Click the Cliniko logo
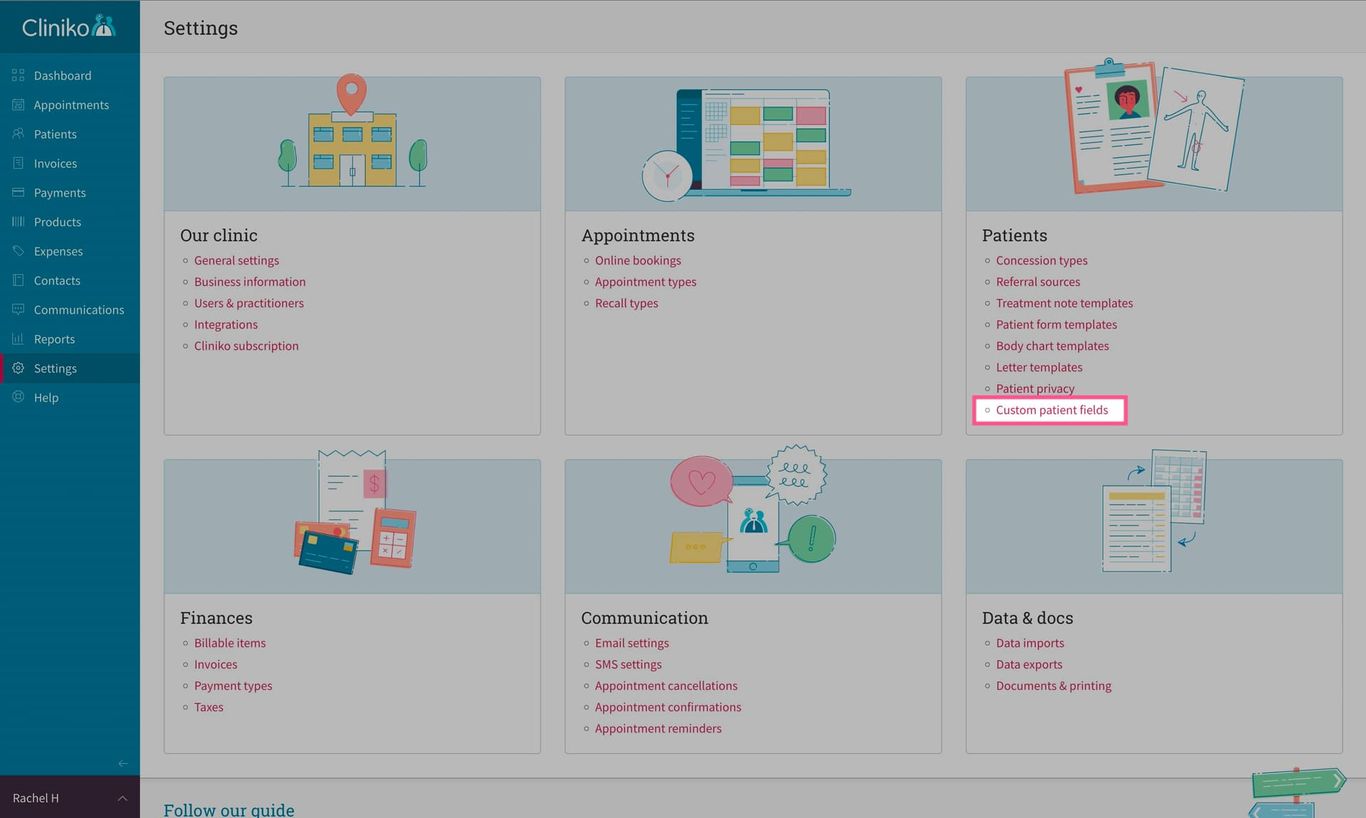1366x818 pixels. tap(69, 26)
